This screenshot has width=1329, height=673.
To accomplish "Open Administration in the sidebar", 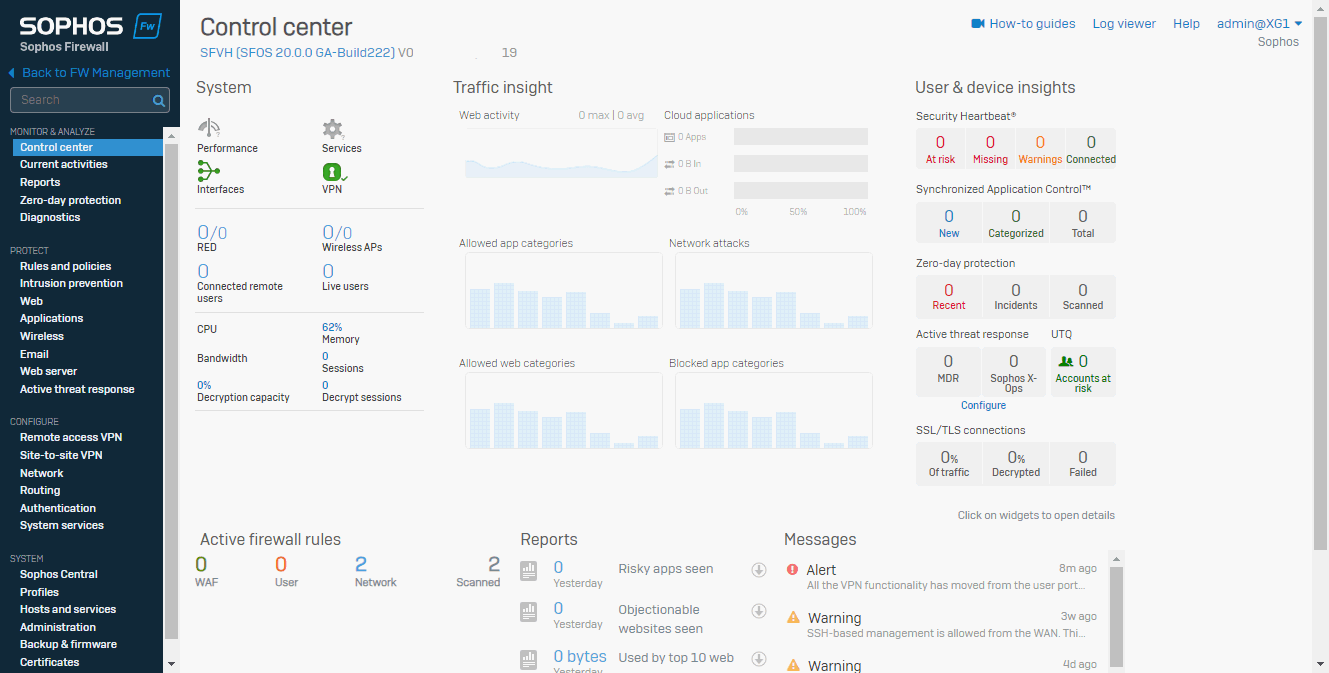I will 58,628.
